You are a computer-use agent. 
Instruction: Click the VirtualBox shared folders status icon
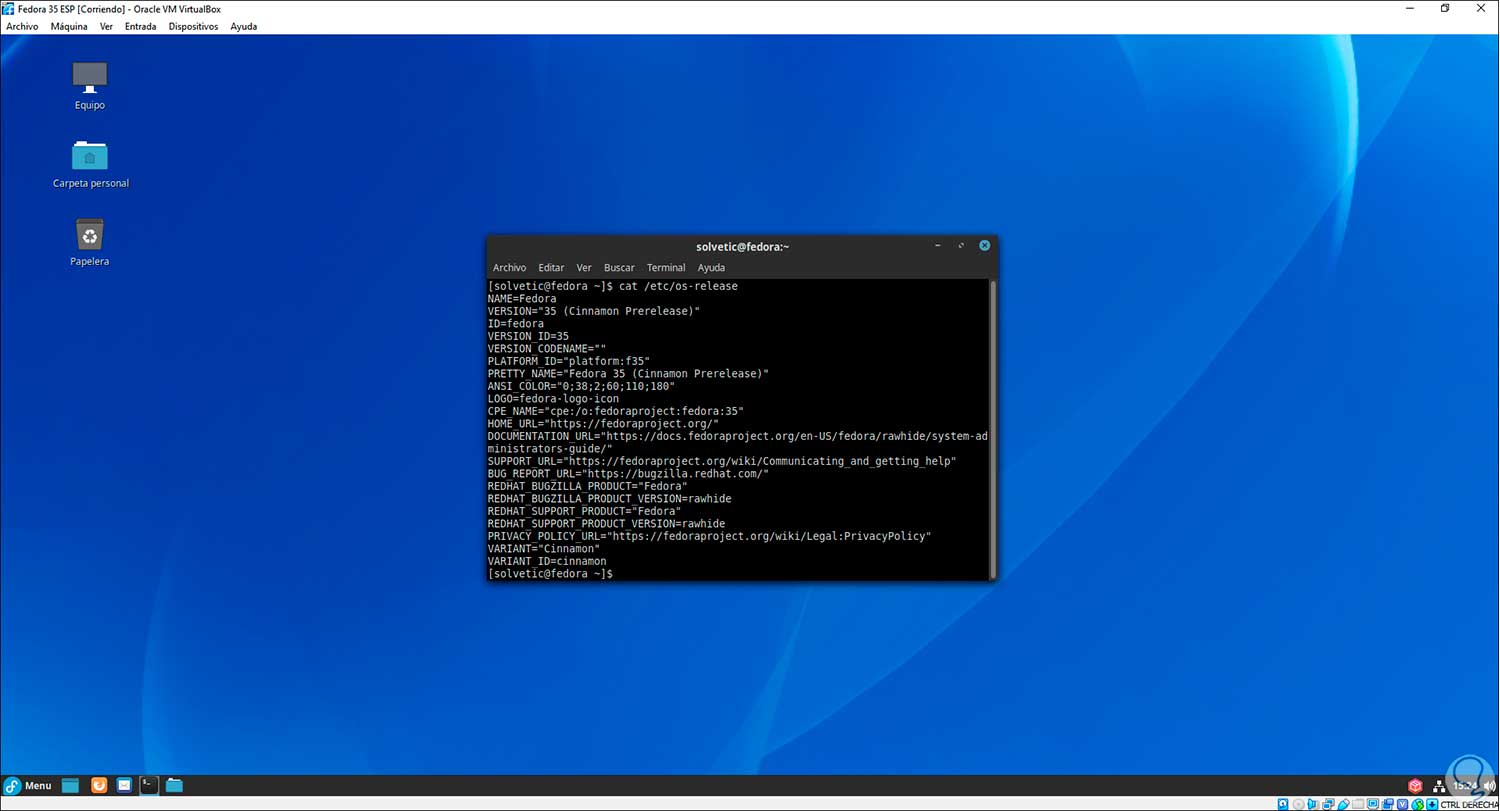(x=1358, y=804)
